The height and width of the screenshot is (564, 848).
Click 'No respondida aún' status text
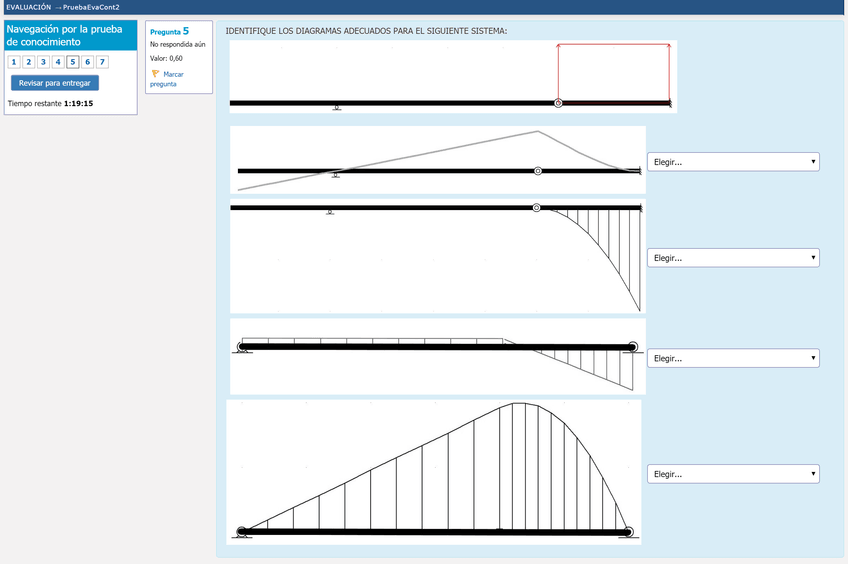pyautogui.click(x=177, y=44)
